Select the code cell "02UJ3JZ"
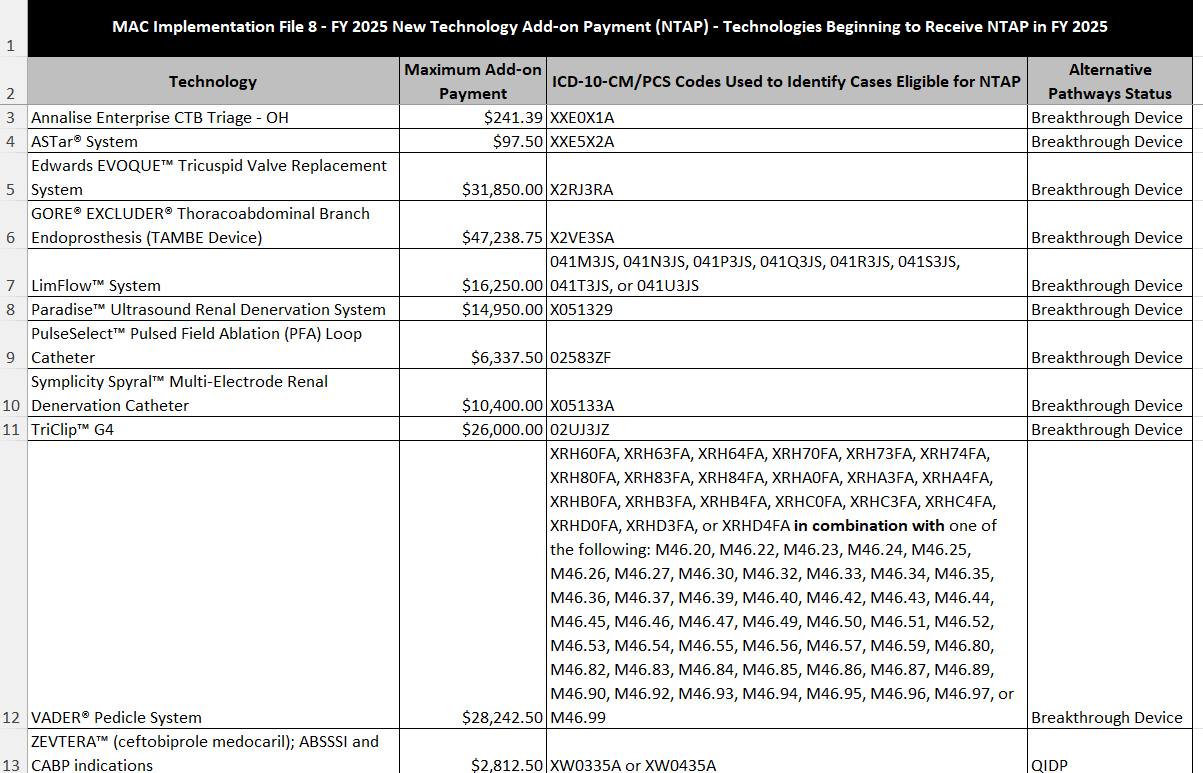This screenshot has width=1203, height=773. (786, 429)
